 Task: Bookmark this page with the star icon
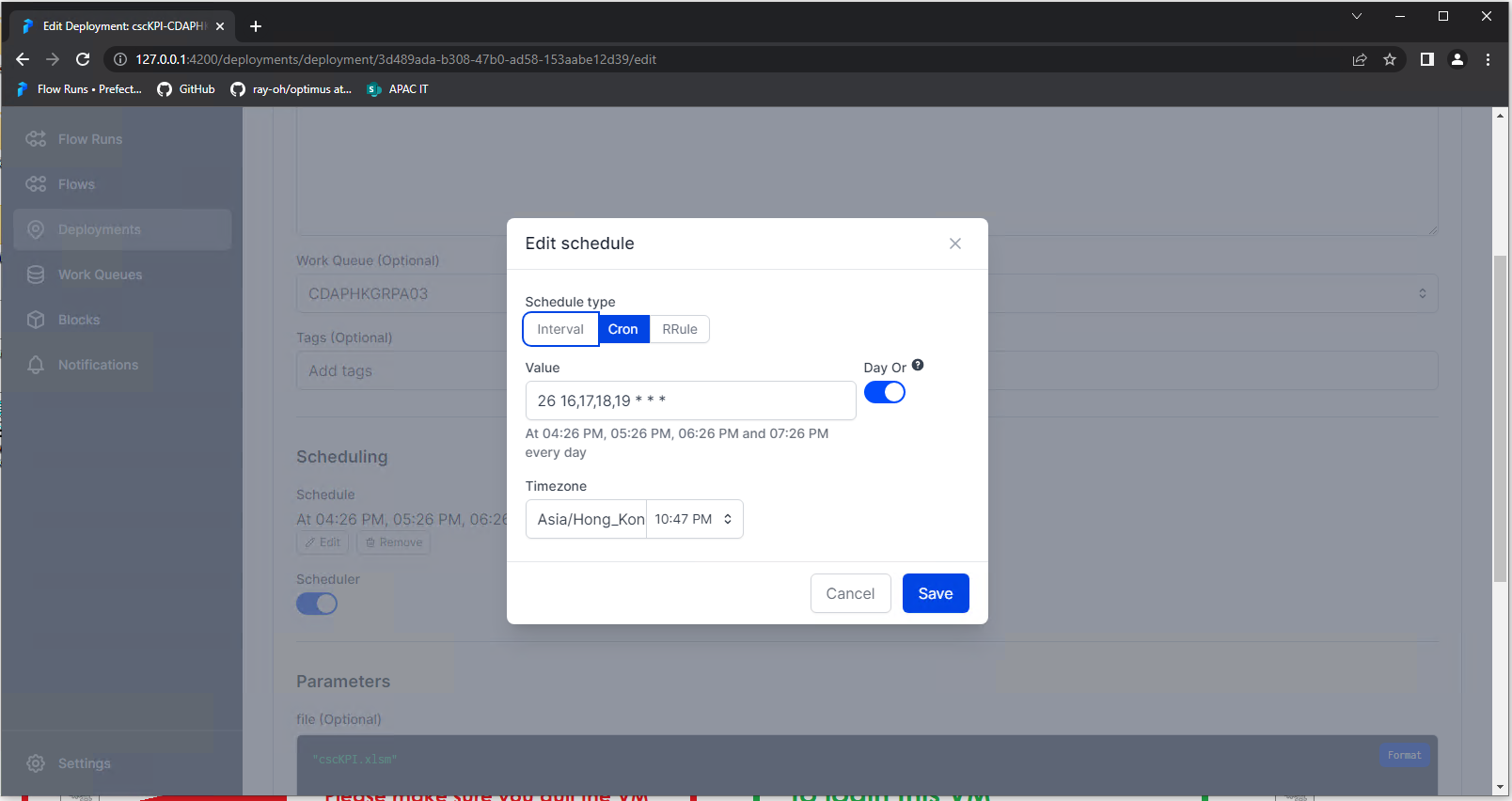[1390, 59]
